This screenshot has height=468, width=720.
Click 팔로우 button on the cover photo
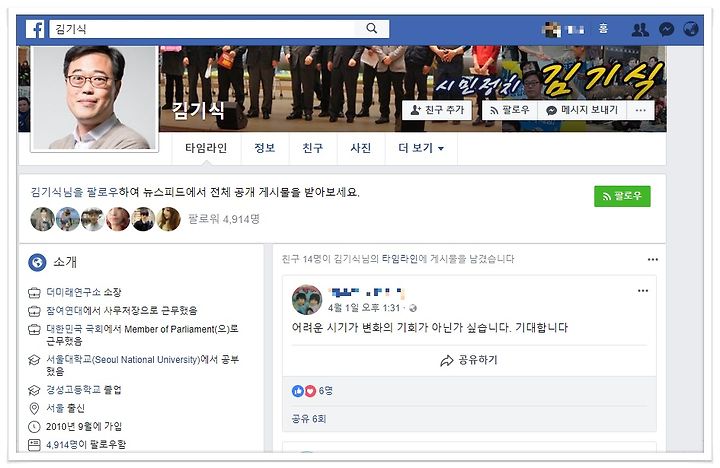pyautogui.click(x=509, y=110)
